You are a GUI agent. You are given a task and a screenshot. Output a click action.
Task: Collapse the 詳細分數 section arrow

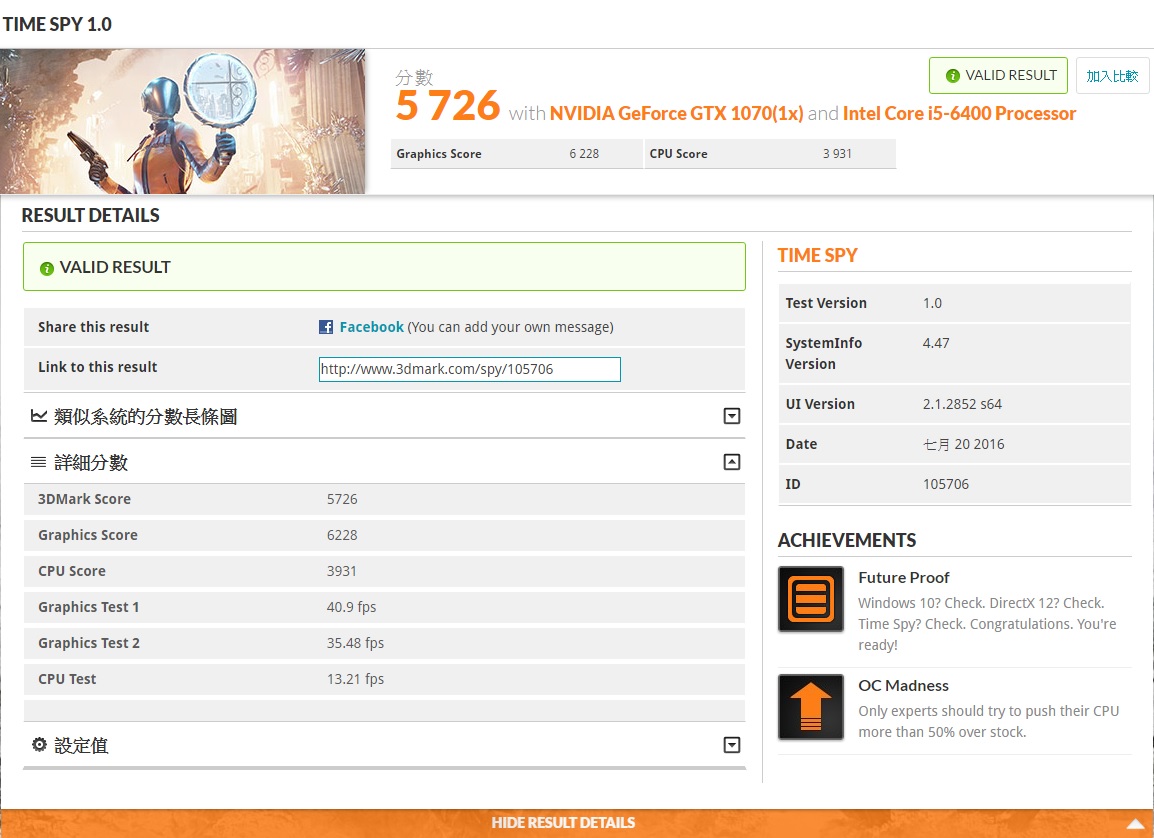[x=732, y=462]
